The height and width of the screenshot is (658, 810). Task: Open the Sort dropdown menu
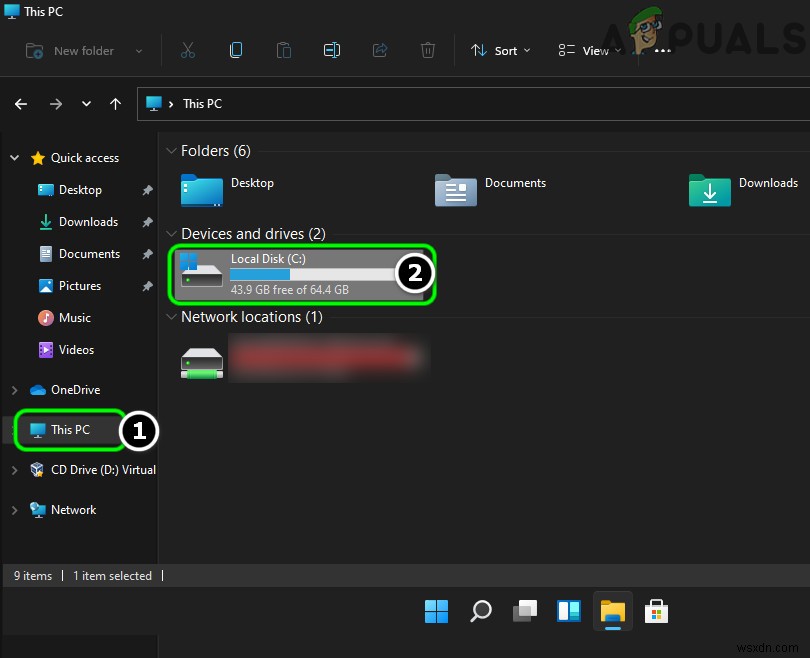coord(500,50)
